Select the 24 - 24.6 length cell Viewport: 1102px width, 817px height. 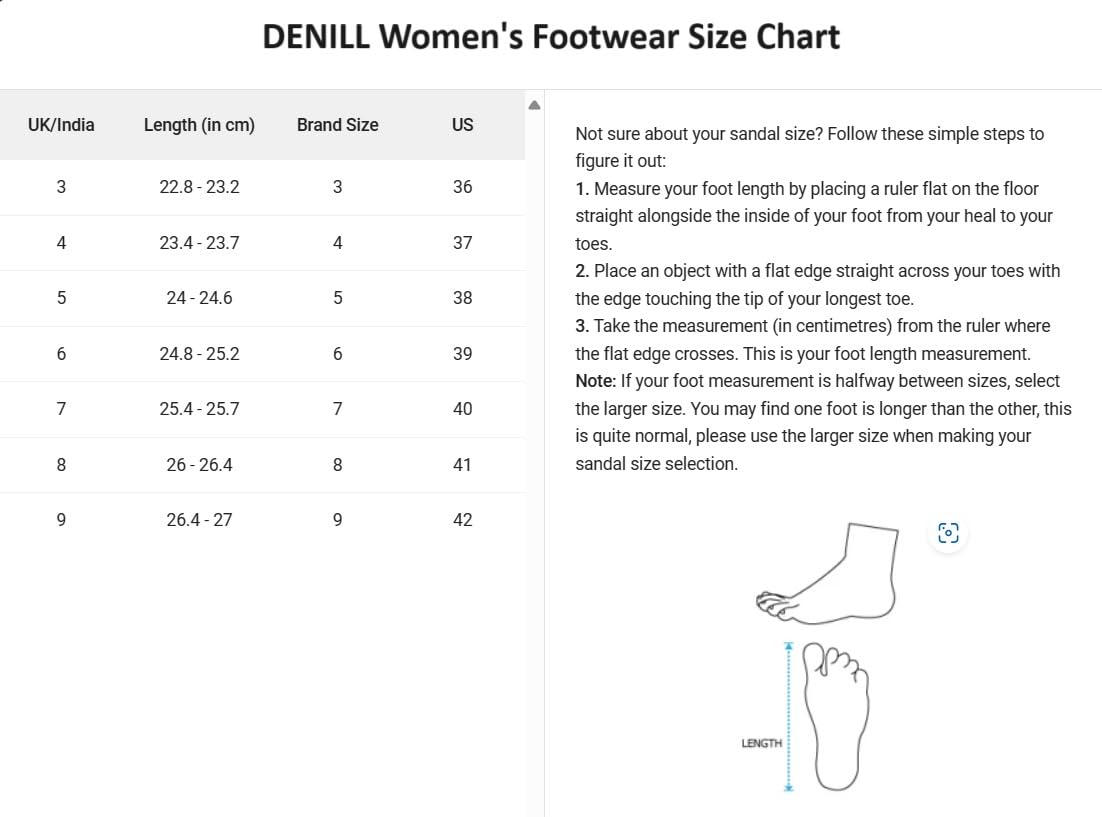pos(199,298)
